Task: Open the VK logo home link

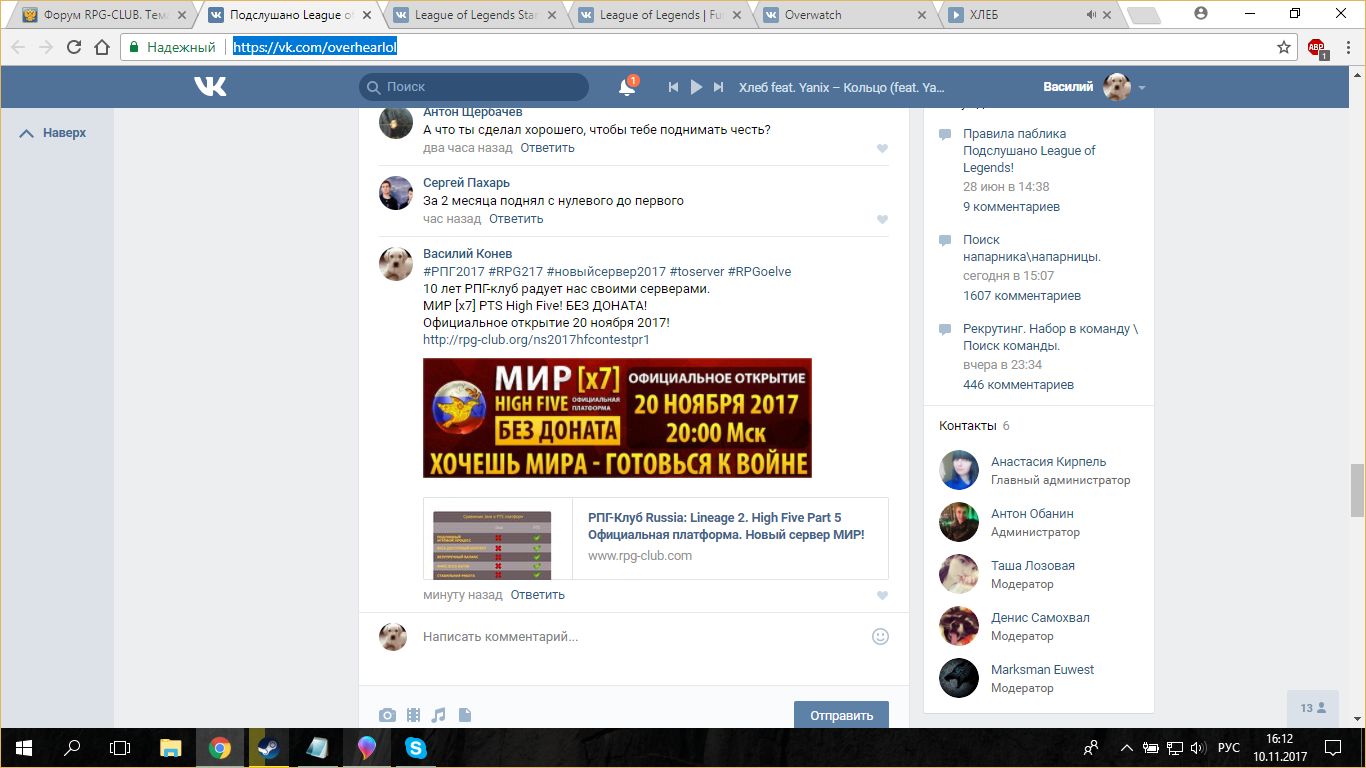Action: click(210, 87)
